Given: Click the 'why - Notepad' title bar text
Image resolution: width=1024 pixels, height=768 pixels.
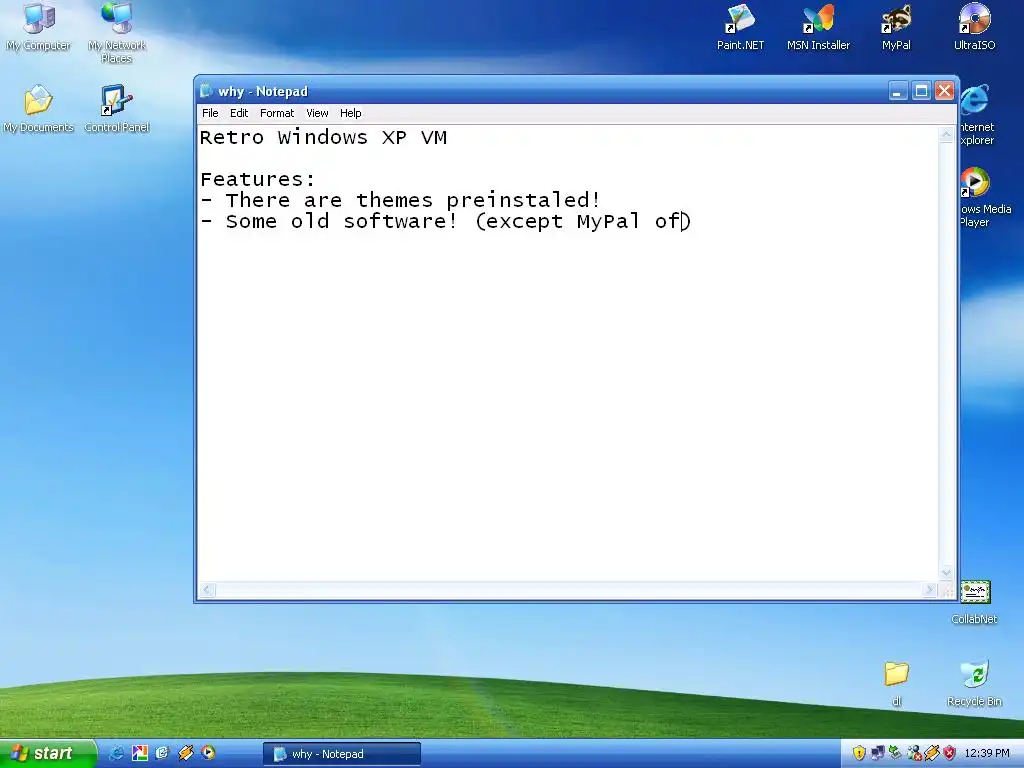Looking at the screenshot, I should click(263, 91).
